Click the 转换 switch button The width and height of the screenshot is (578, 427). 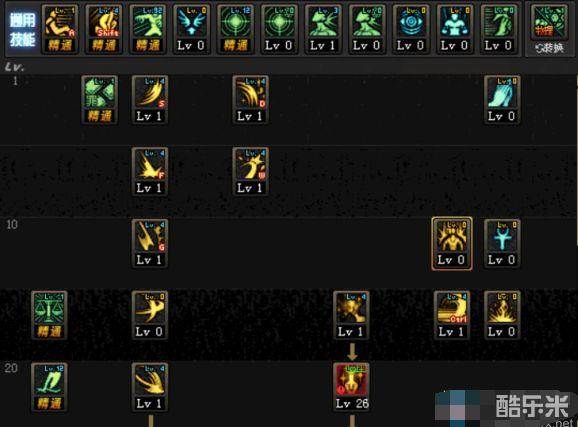(x=549, y=48)
